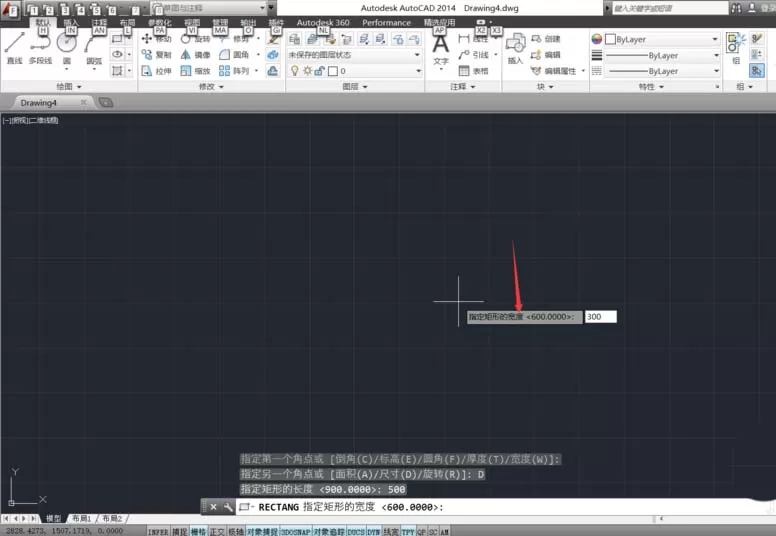Toggle layer on/off lightbulb icon
The image size is (776, 536).
pos(294,71)
